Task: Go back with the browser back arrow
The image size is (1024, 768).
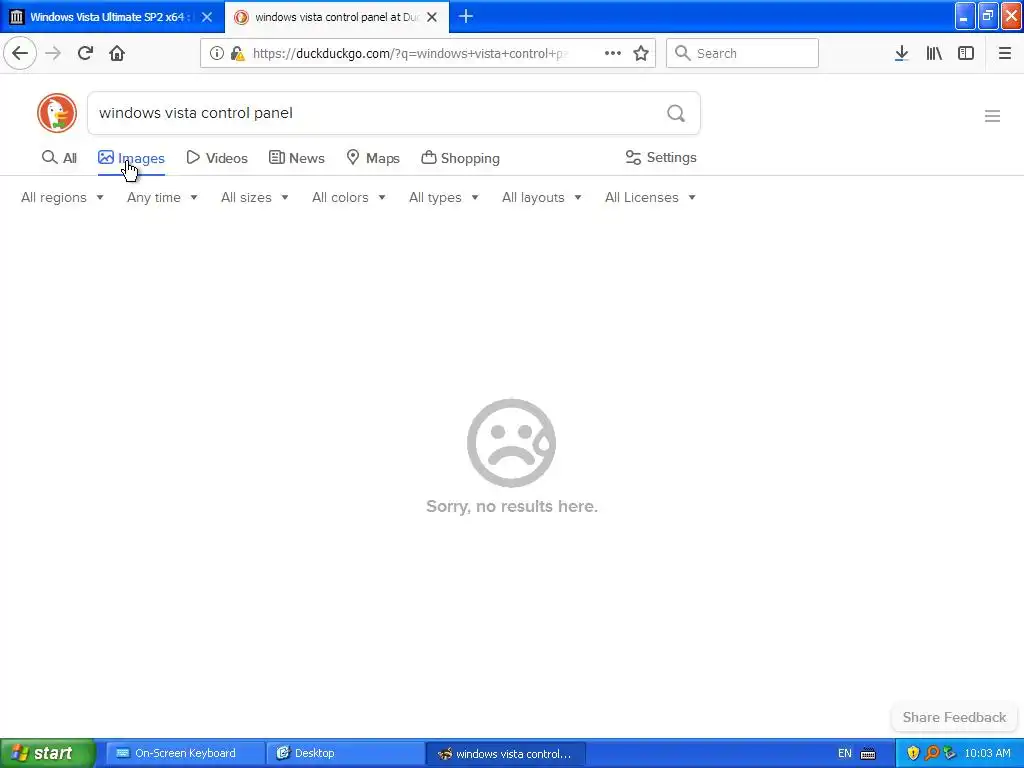Action: tap(20, 53)
